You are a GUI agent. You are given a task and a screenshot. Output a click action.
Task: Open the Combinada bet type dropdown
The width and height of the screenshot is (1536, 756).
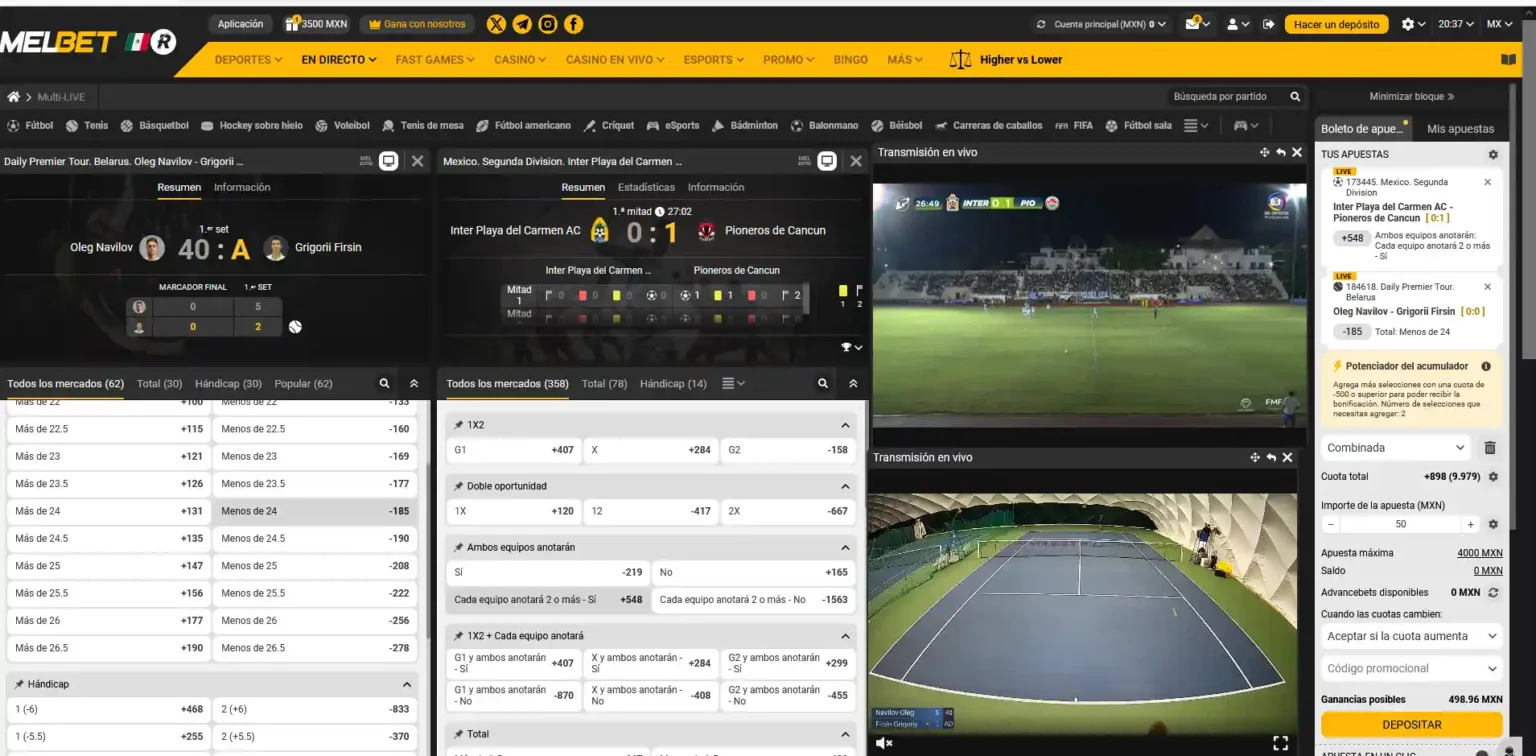(x=1396, y=448)
